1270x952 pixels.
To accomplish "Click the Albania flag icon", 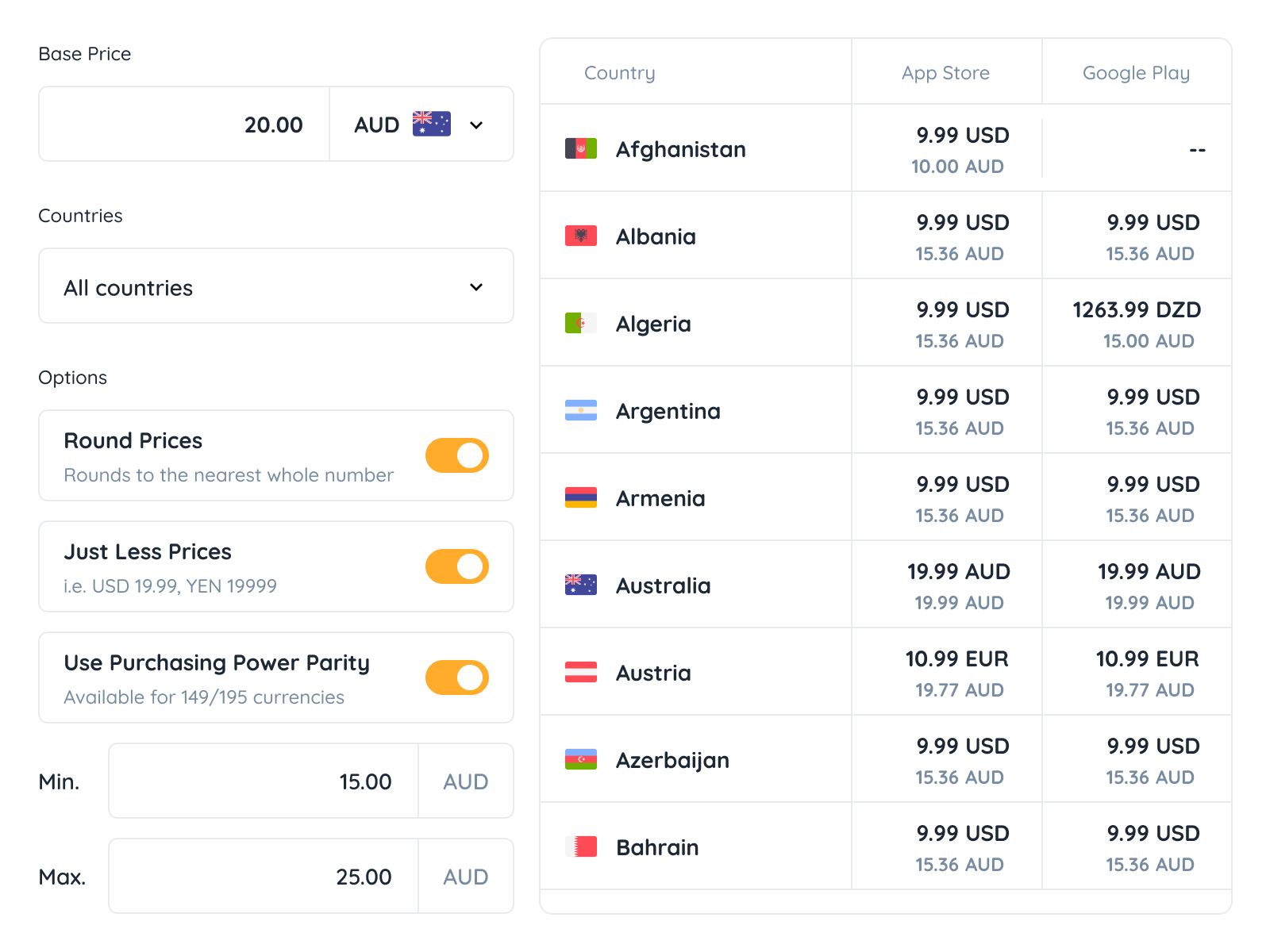I will click(580, 236).
